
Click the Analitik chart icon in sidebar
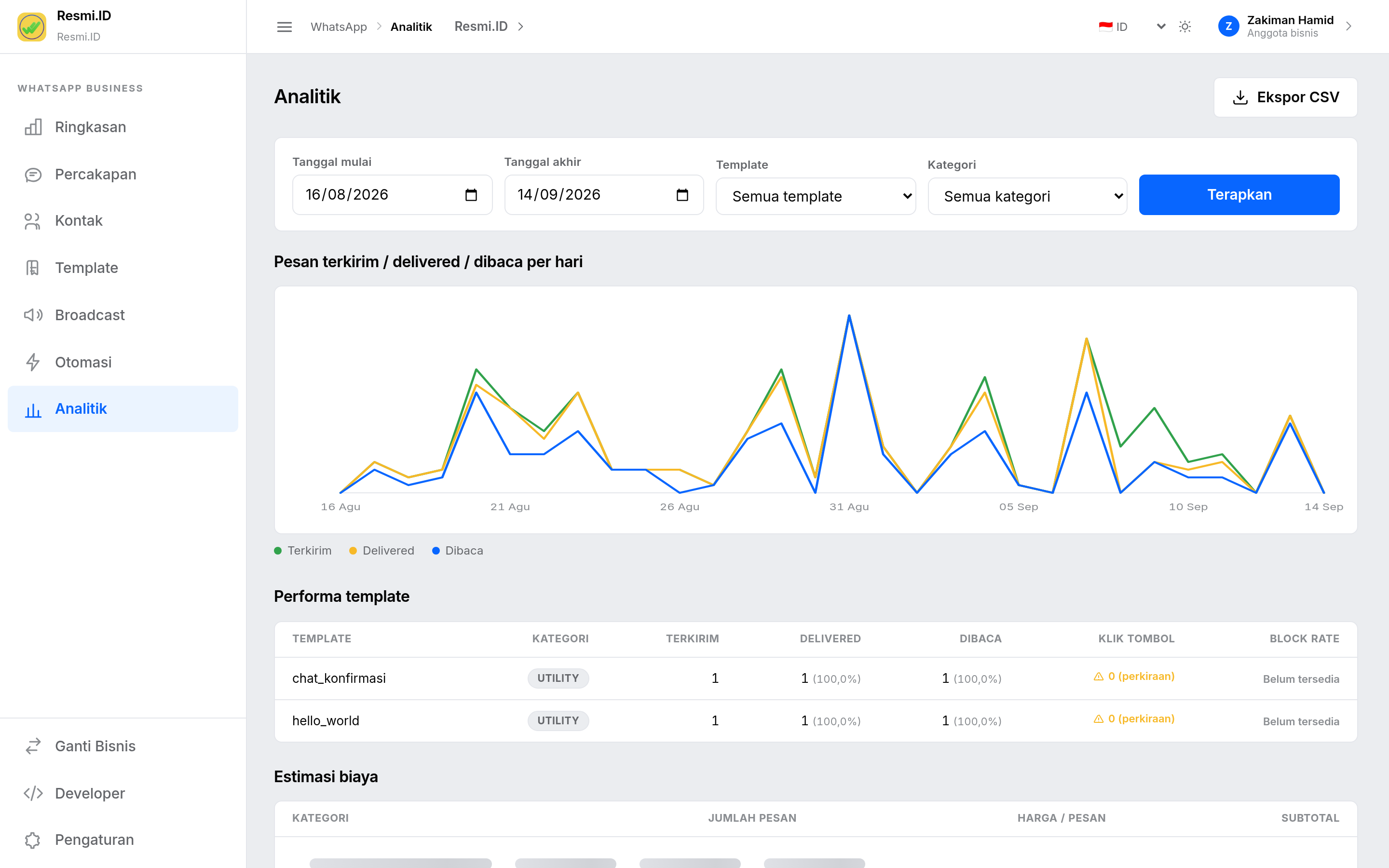click(33, 409)
